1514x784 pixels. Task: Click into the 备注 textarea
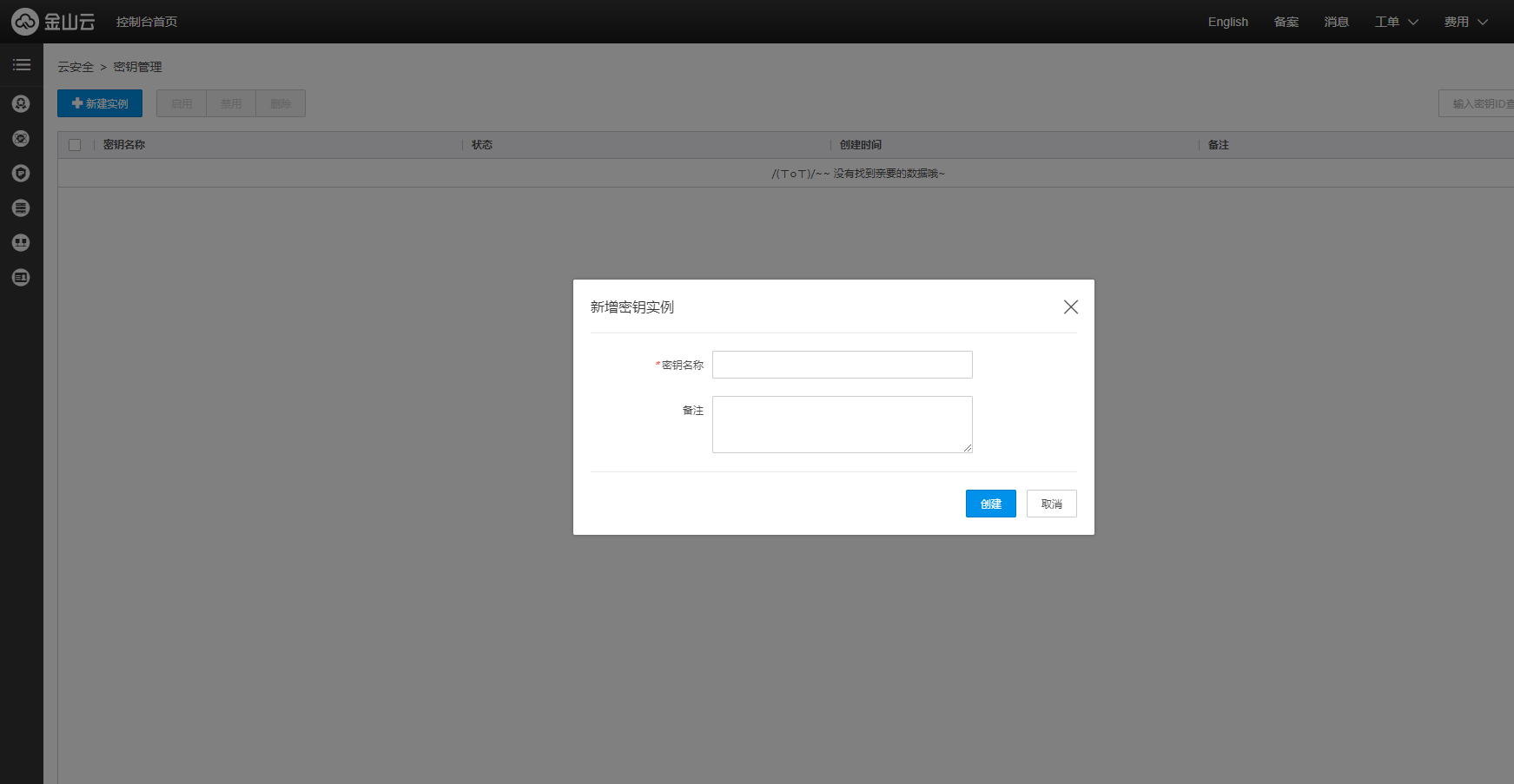click(x=842, y=425)
